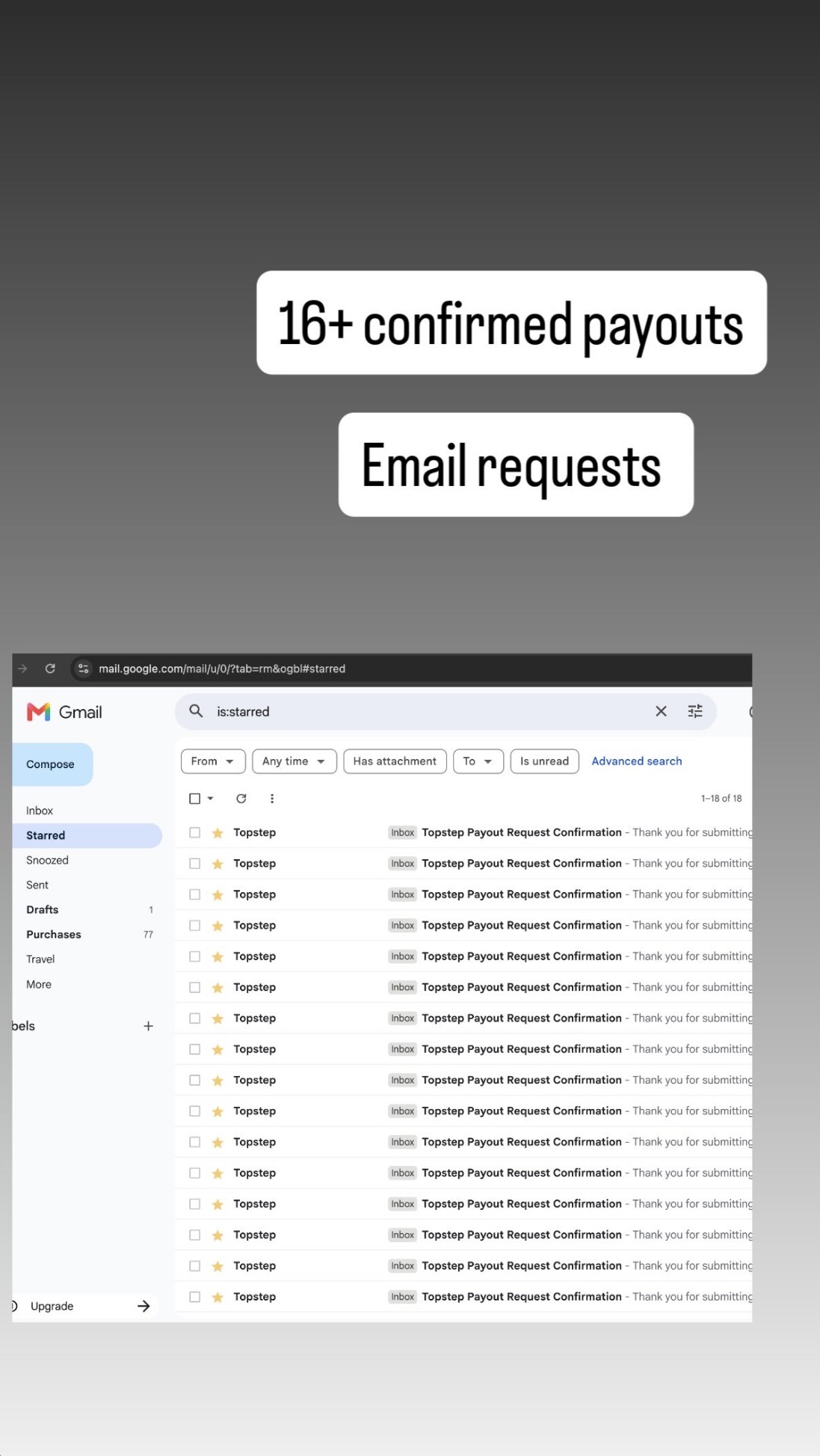The height and width of the screenshot is (1456, 820).
Task: Select the Starred folder
Action: (87, 835)
